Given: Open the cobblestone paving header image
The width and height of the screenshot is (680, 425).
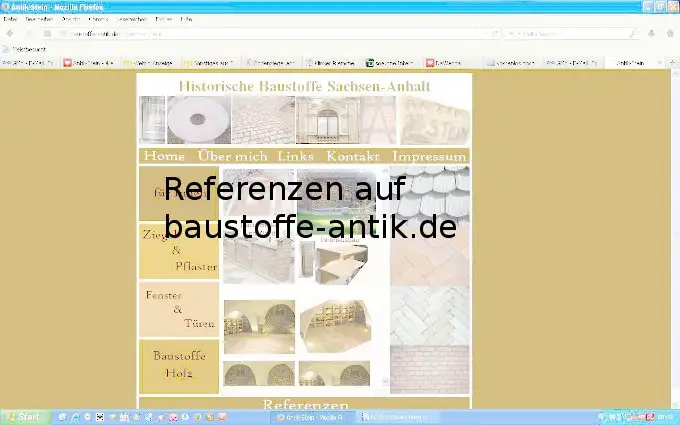Looking at the screenshot, I should (x=263, y=120).
